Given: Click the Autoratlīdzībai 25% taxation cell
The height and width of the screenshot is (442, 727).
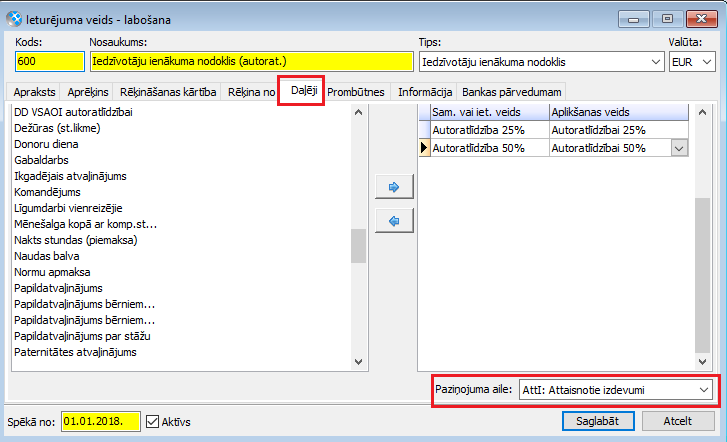Looking at the screenshot, I should (619, 130).
